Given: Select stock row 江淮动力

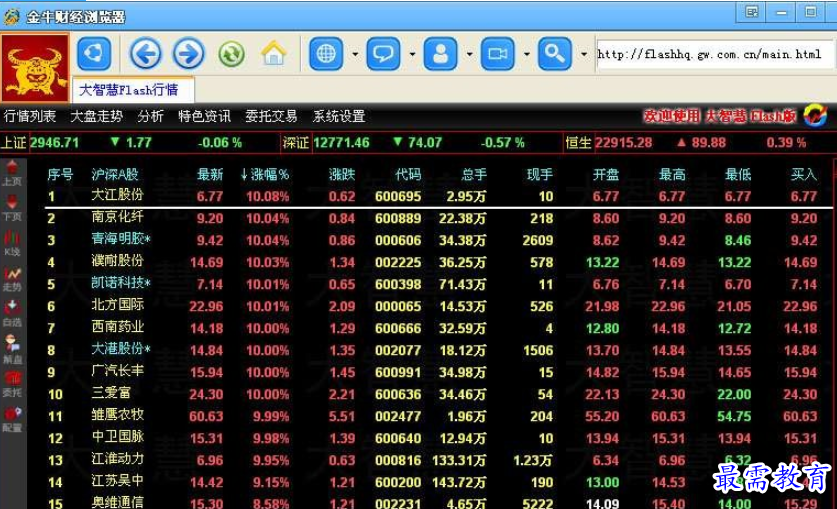Looking at the screenshot, I should 432,460.
